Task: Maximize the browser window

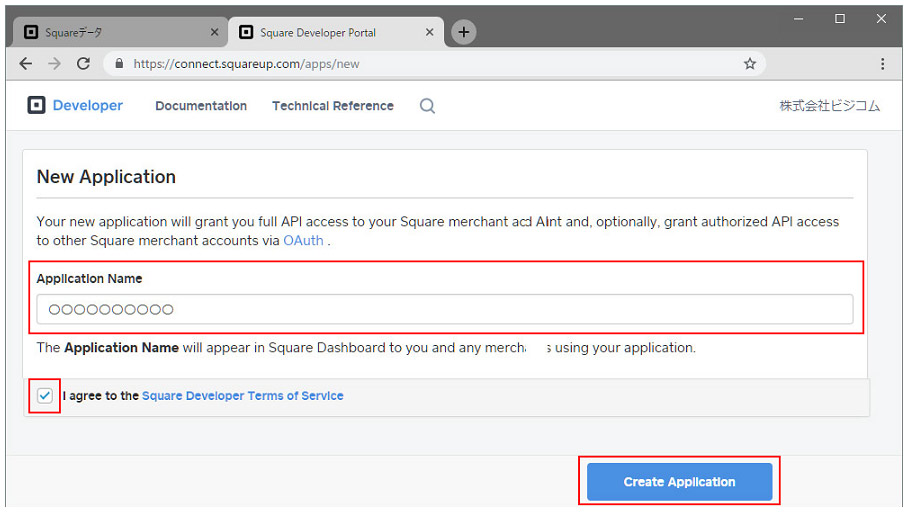Action: point(840,19)
